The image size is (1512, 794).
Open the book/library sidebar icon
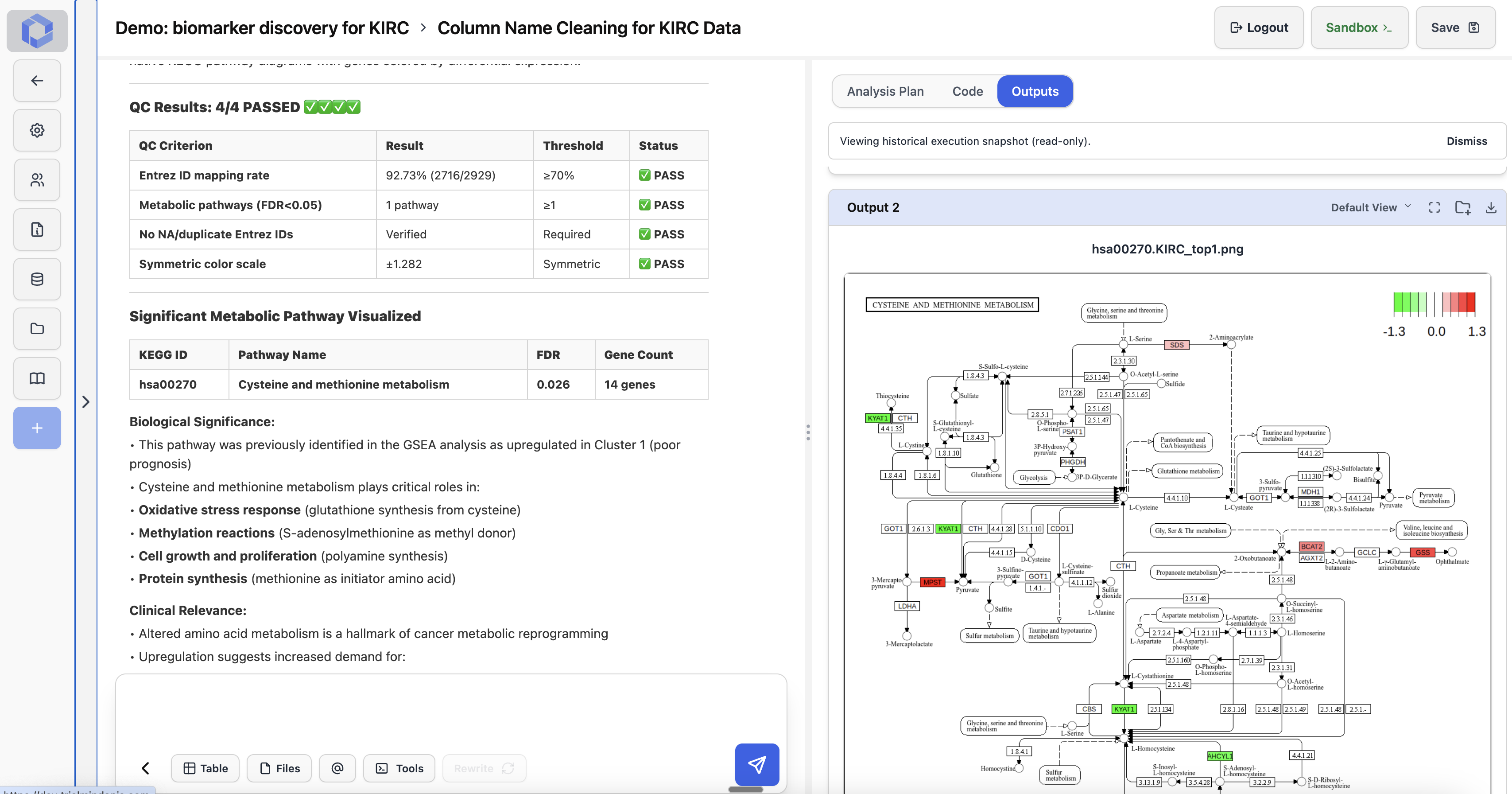pos(37,378)
